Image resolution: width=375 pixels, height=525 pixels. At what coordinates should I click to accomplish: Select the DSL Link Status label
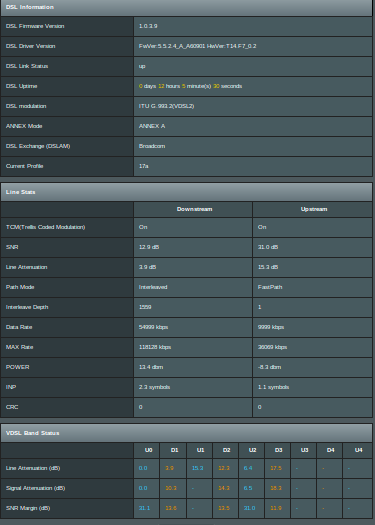tap(27, 66)
